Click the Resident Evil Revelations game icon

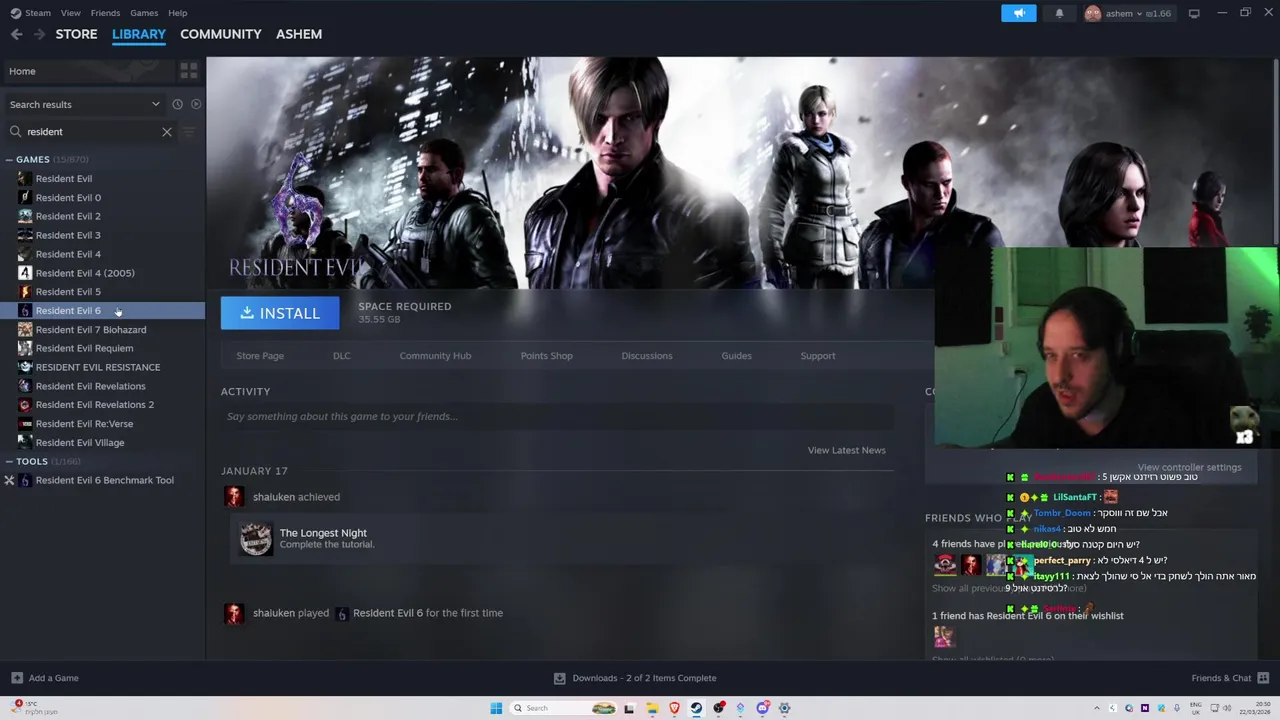pos(25,386)
